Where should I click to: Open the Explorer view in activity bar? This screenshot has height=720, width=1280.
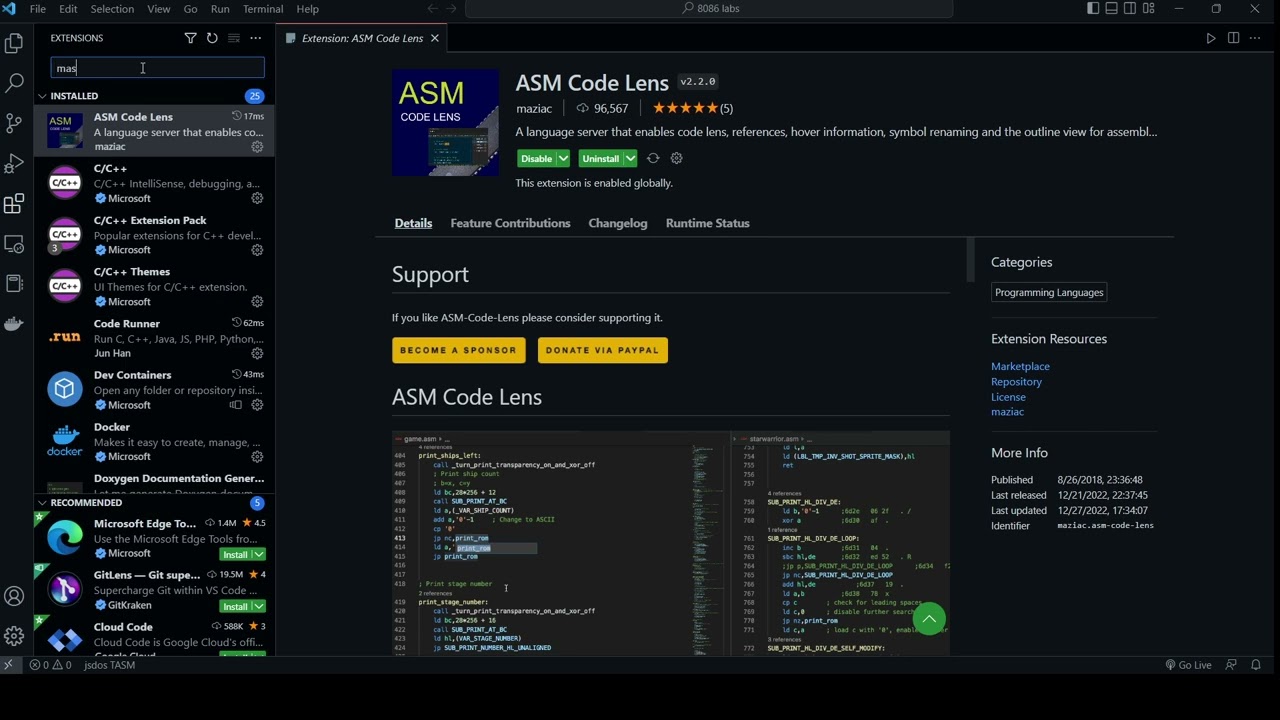click(14, 43)
